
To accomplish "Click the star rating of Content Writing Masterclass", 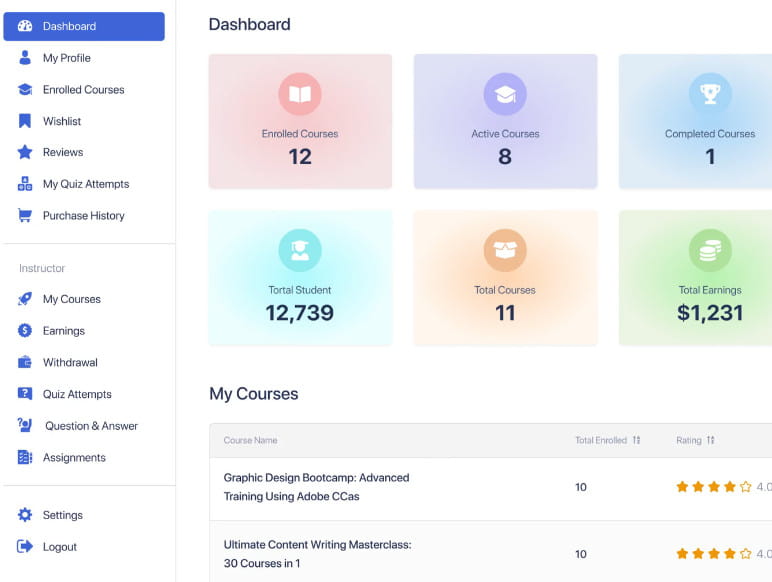I will point(713,554).
